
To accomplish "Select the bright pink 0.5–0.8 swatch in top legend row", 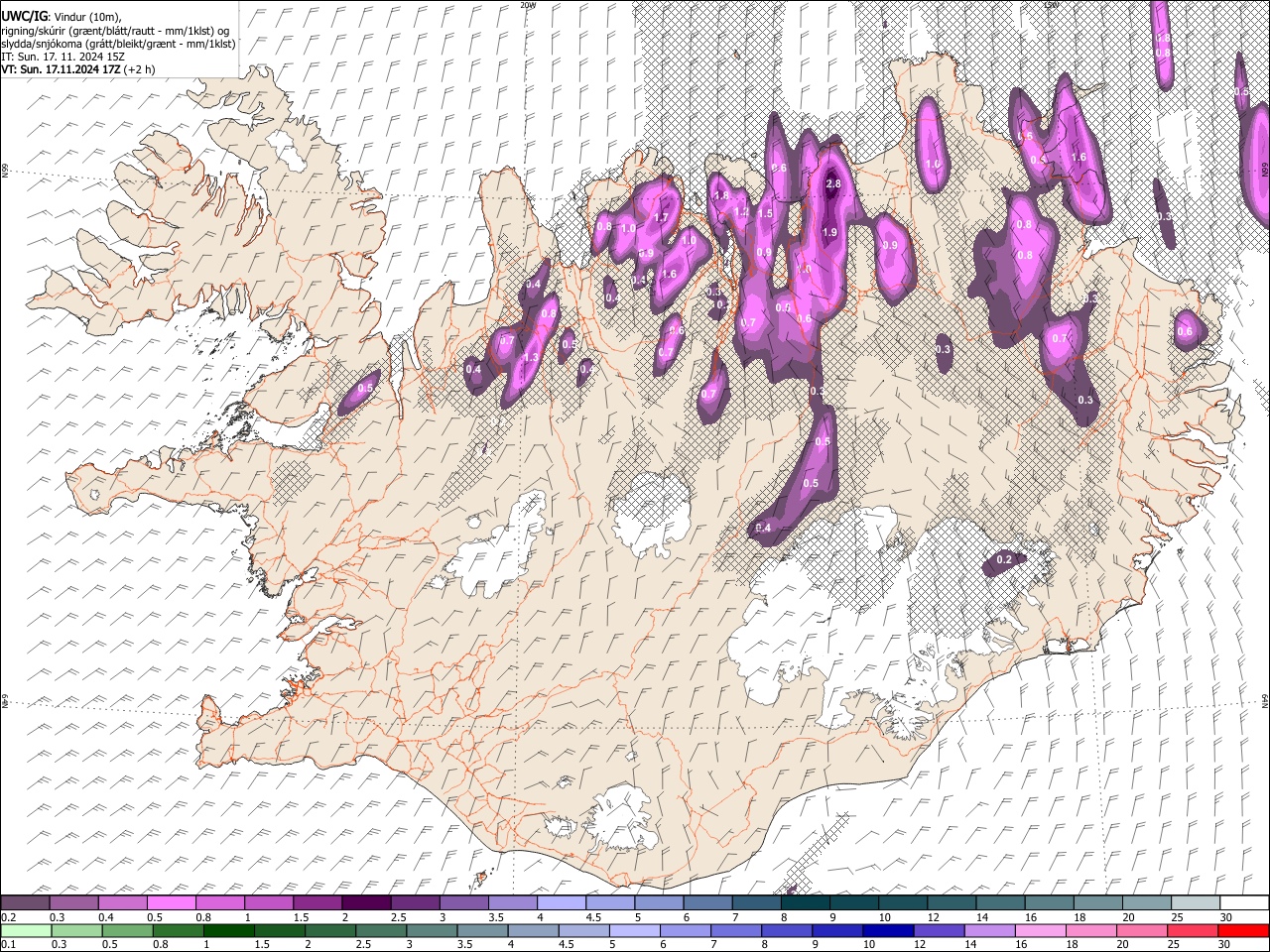I will tap(171, 902).
